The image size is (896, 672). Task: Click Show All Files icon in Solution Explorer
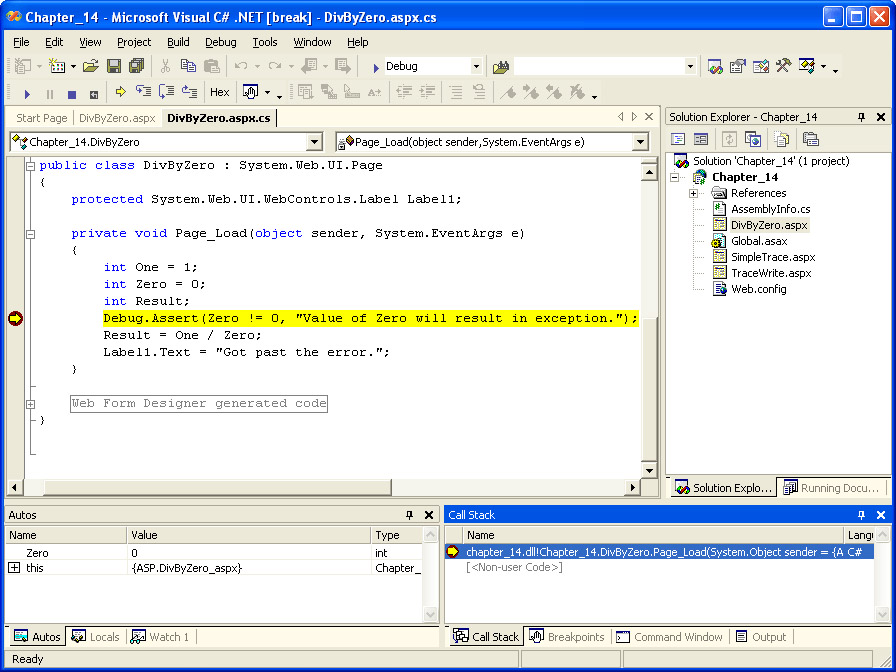[781, 139]
